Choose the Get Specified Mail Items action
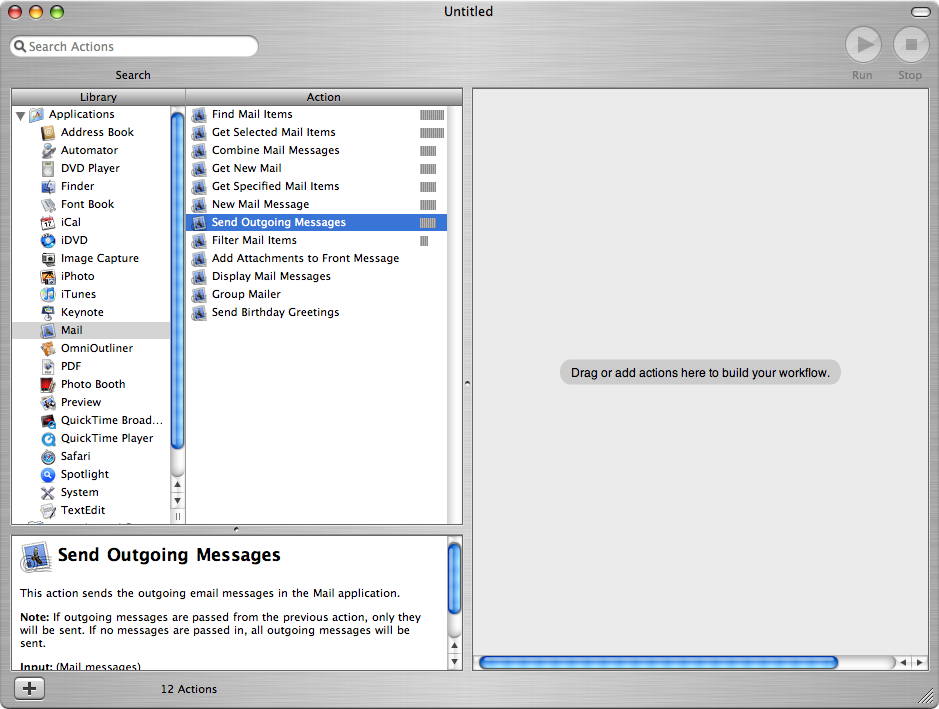 [x=317, y=186]
